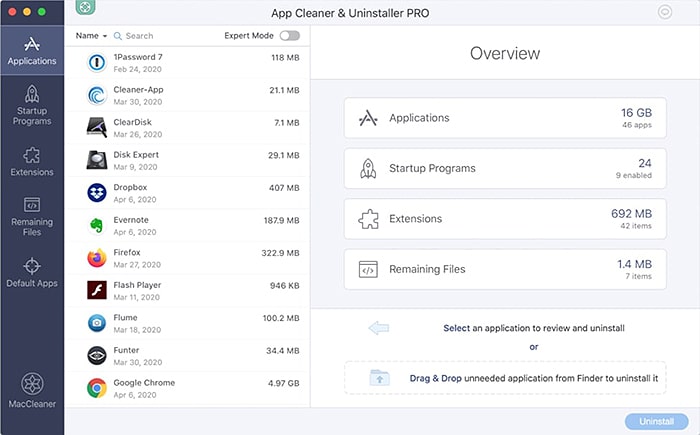This screenshot has width=700, height=435.
Task: Click the Drag & Drop area
Action: click(505, 378)
